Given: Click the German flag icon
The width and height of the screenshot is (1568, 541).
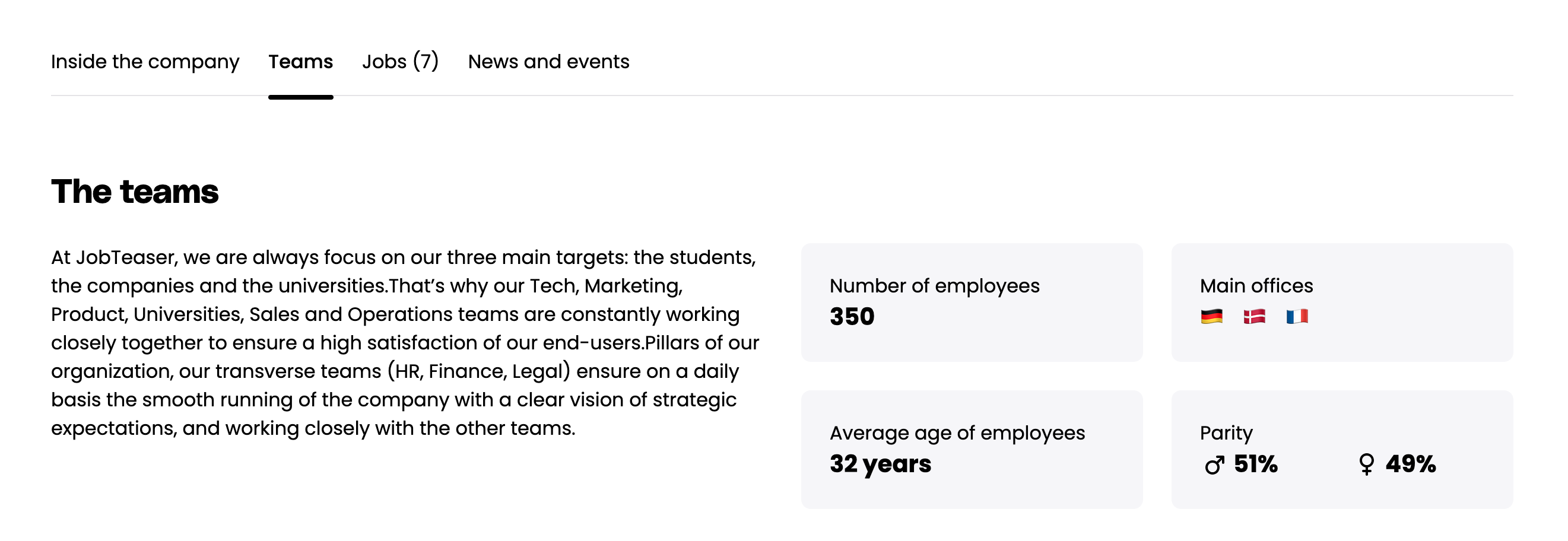Looking at the screenshot, I should point(1211,316).
